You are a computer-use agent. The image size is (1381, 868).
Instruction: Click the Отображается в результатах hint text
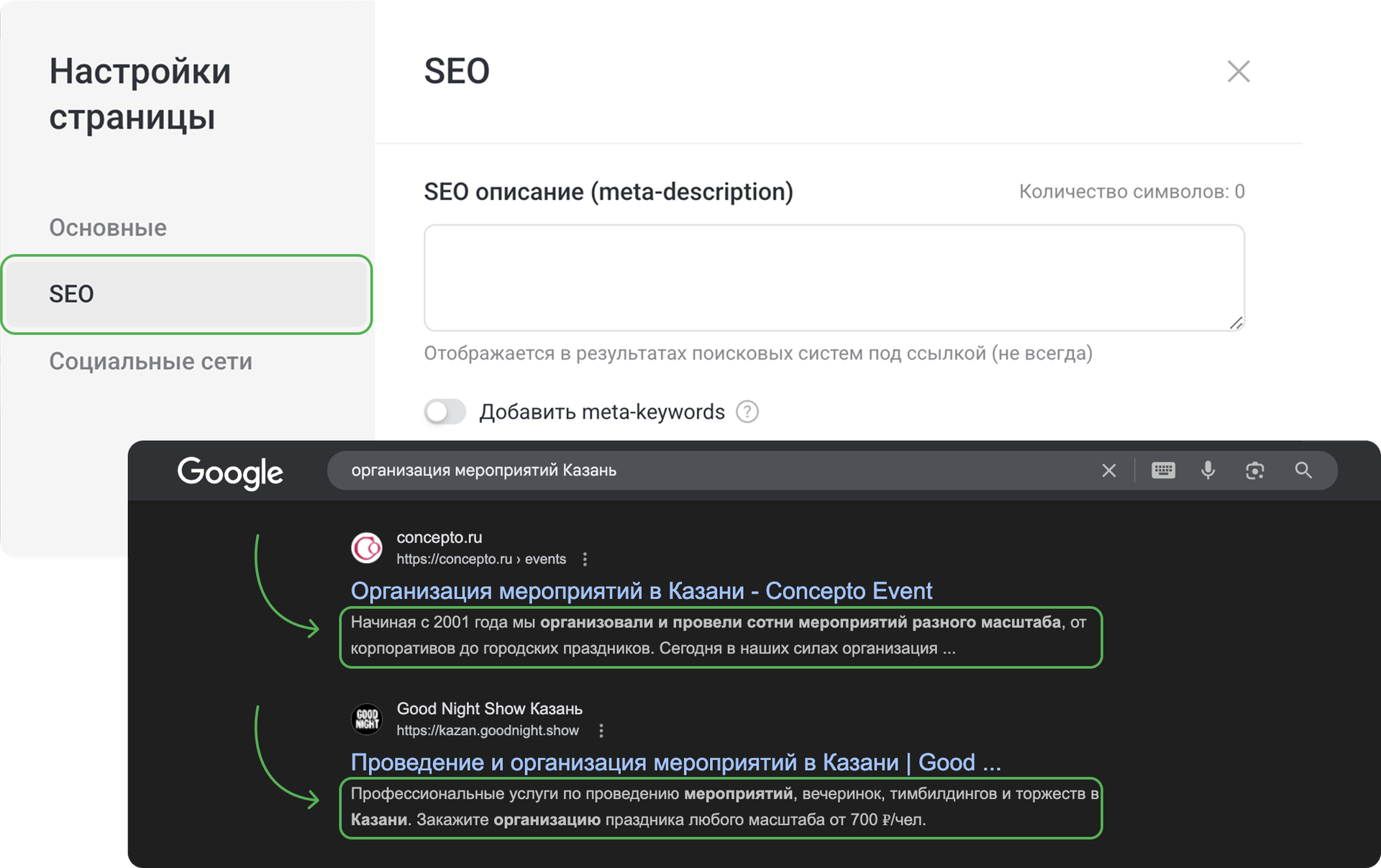coord(758,353)
